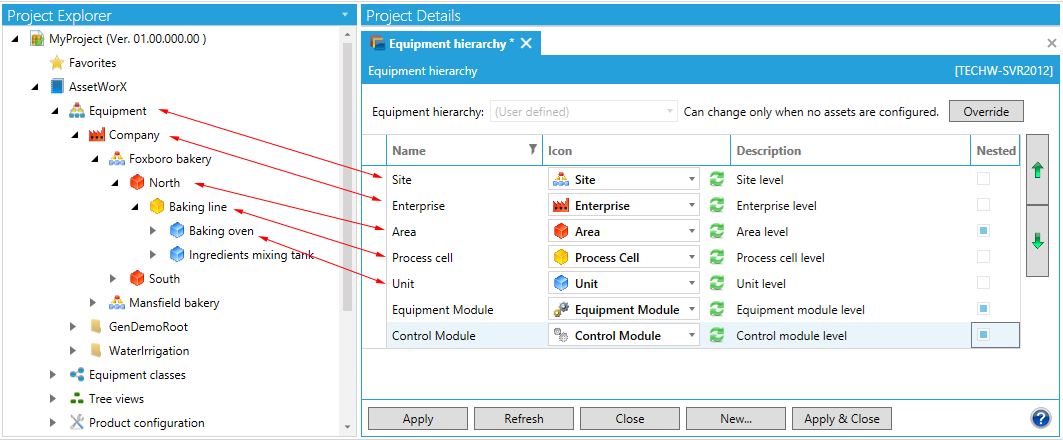Image resolution: width=1063 pixels, height=440 pixels.
Task: Click the Override button
Action: pos(985,112)
